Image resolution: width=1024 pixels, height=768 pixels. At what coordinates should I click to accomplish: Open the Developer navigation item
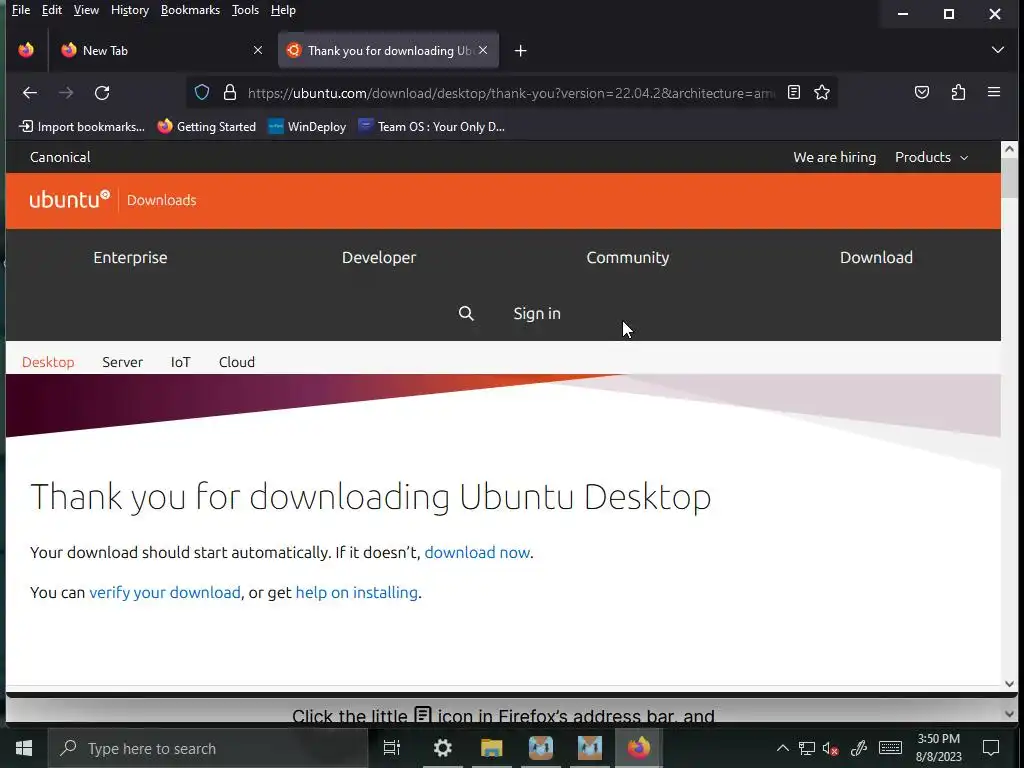(379, 257)
